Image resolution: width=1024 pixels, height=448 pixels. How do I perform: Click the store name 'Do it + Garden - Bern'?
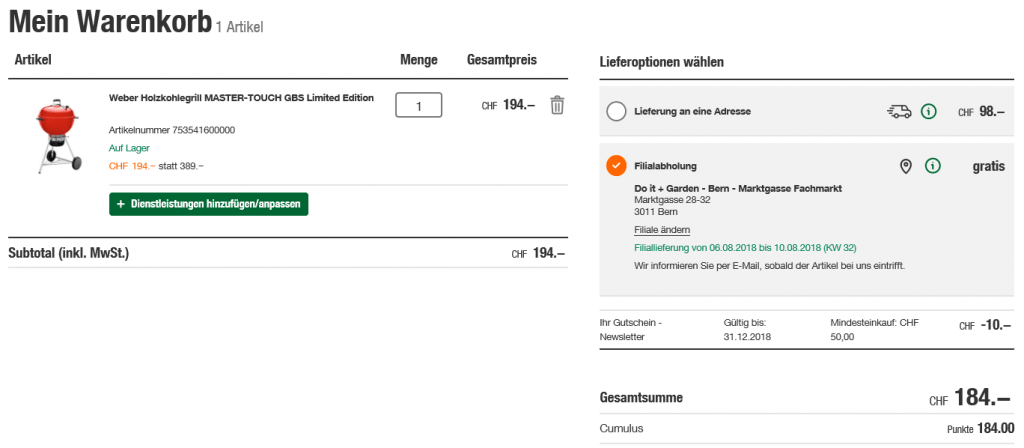738,188
